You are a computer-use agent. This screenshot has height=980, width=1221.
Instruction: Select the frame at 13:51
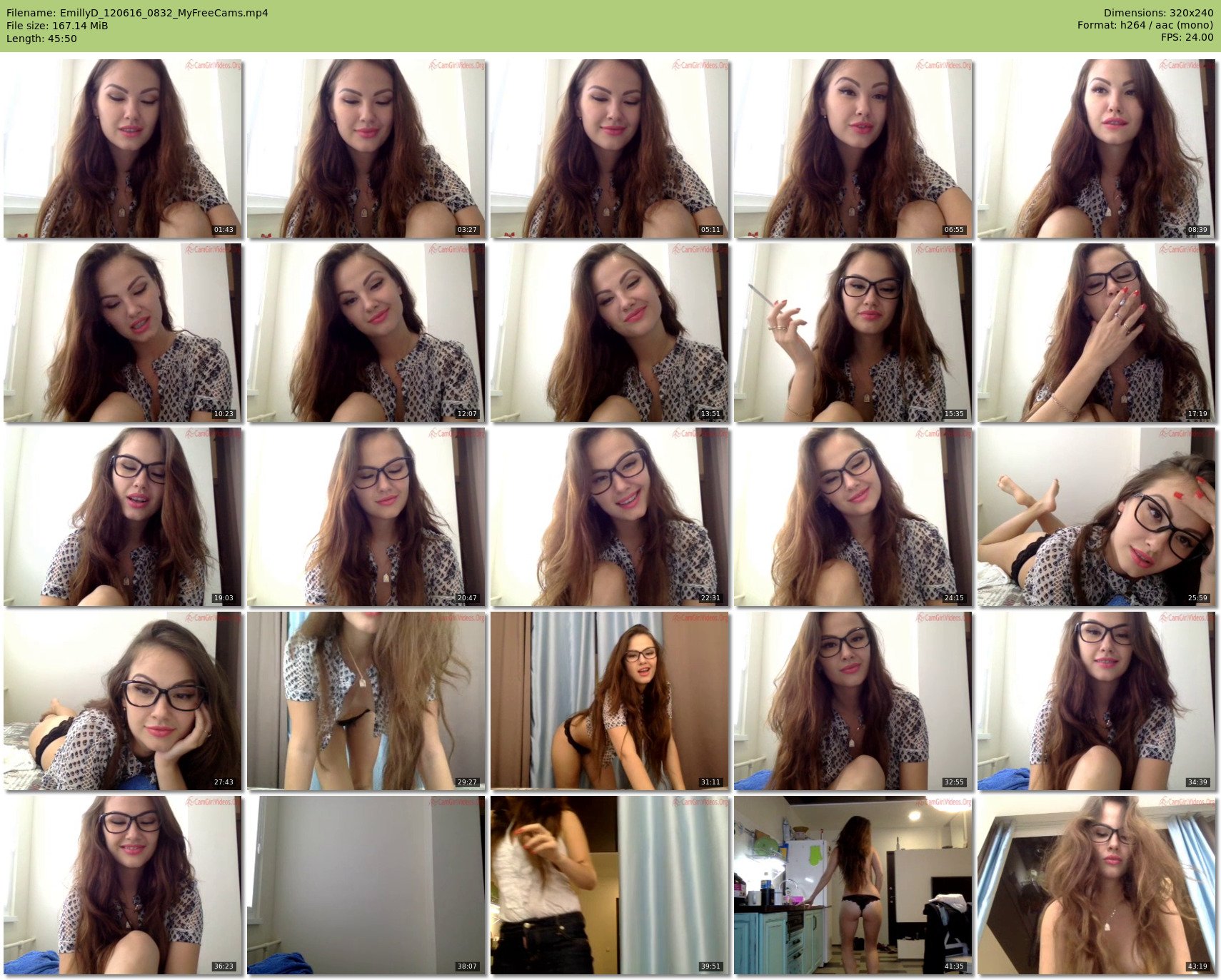pos(609,332)
